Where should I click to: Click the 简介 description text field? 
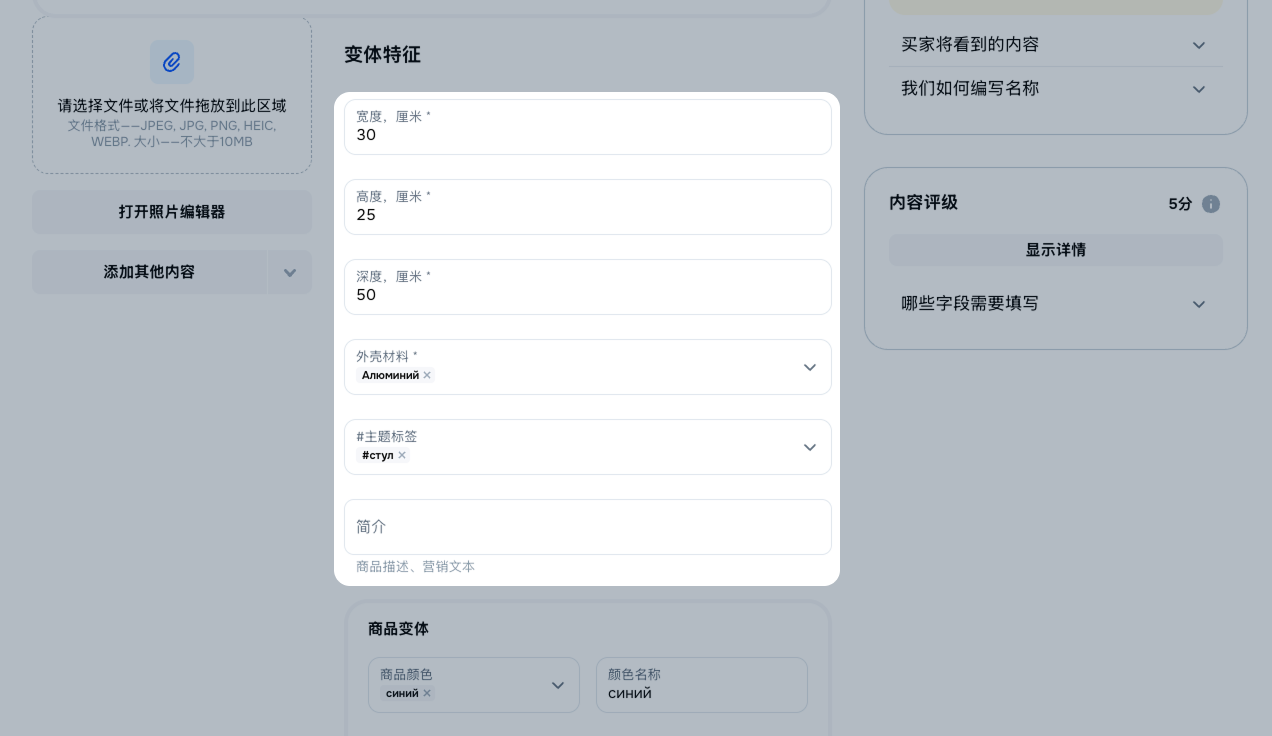[587, 527]
